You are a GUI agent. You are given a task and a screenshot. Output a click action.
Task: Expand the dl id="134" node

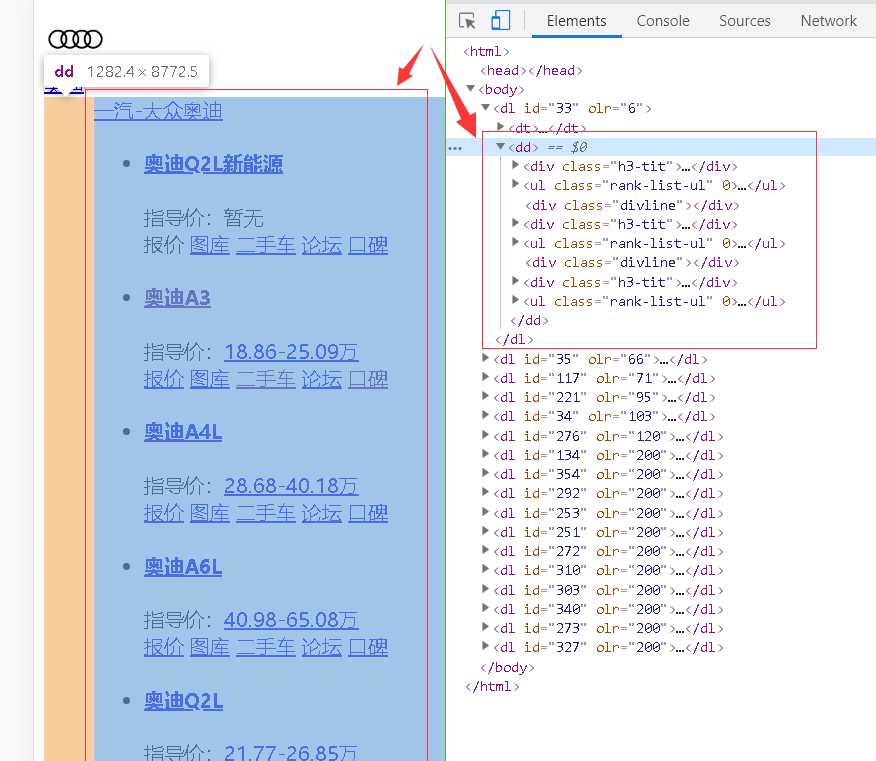[485, 454]
